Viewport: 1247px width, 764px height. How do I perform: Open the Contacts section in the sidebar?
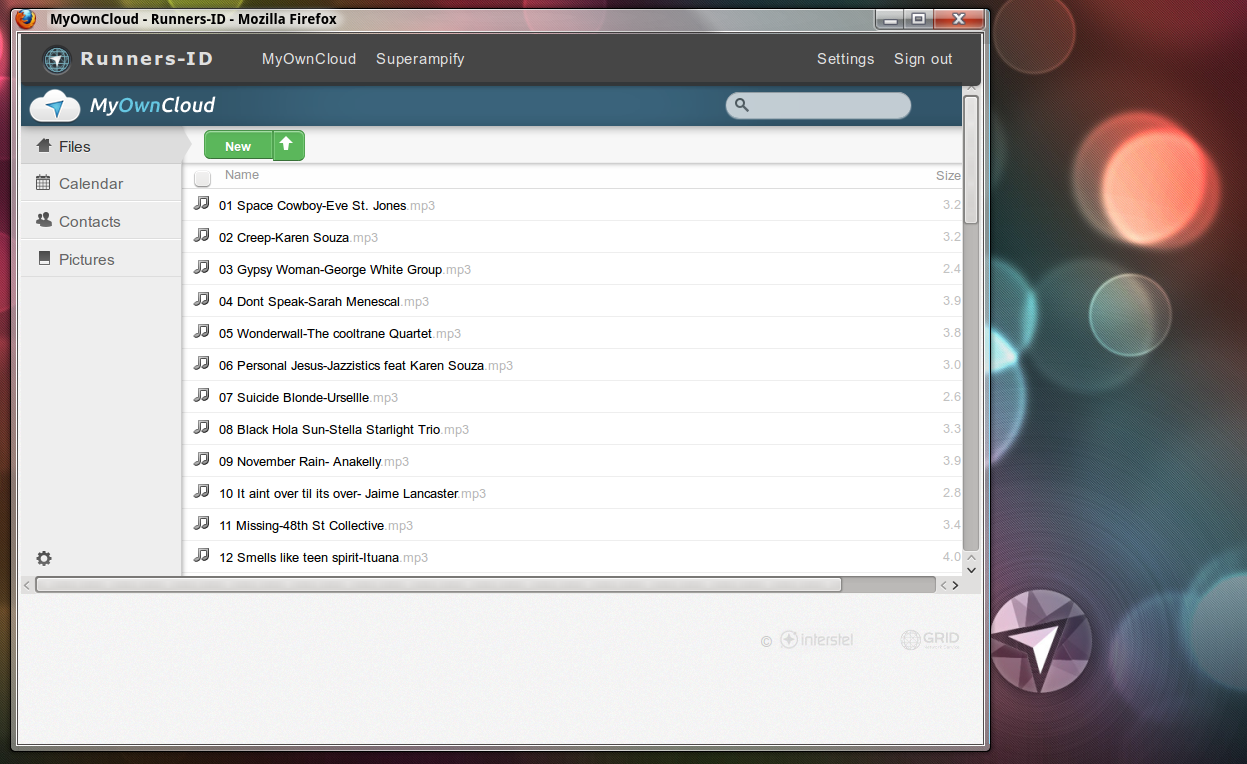point(100,221)
